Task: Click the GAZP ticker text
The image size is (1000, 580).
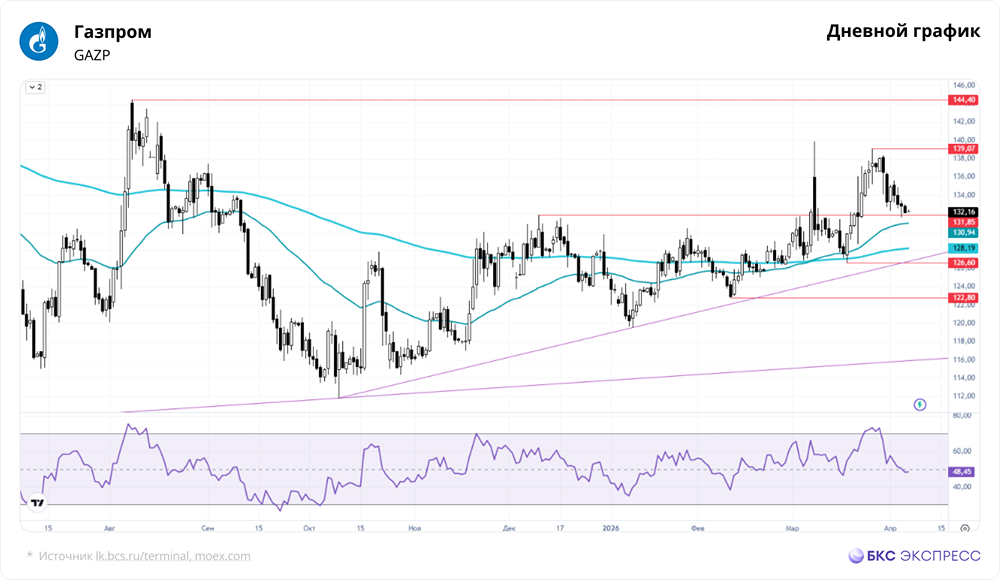Action: point(92,55)
